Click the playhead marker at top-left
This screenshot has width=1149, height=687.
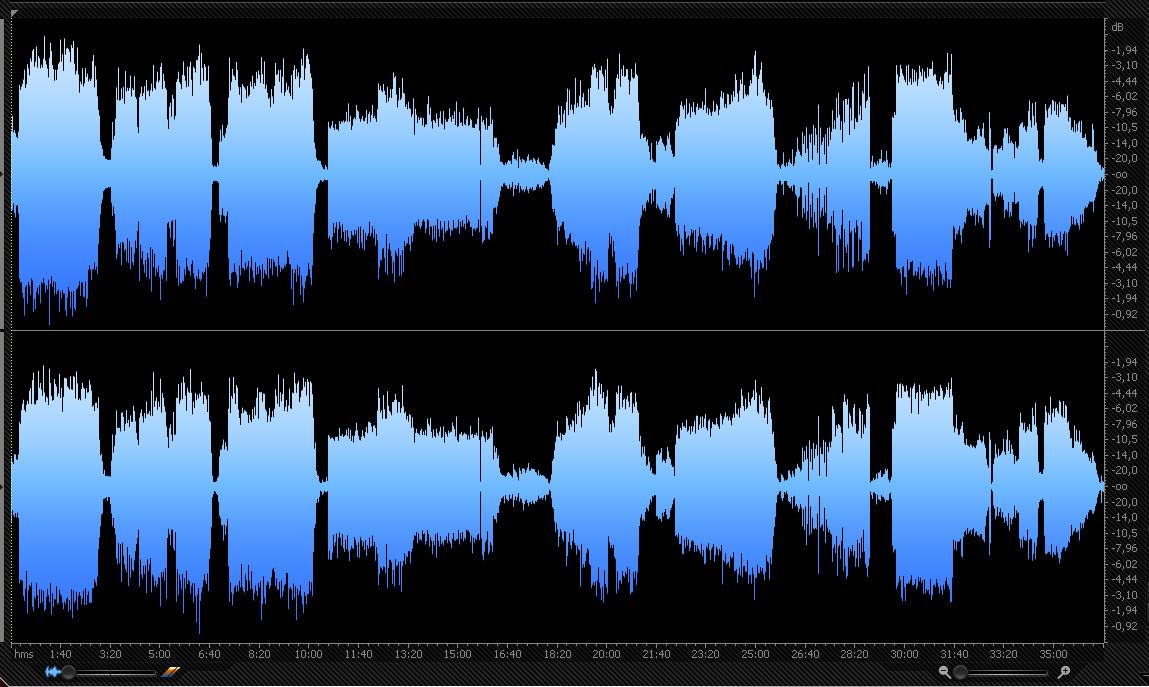point(14,13)
